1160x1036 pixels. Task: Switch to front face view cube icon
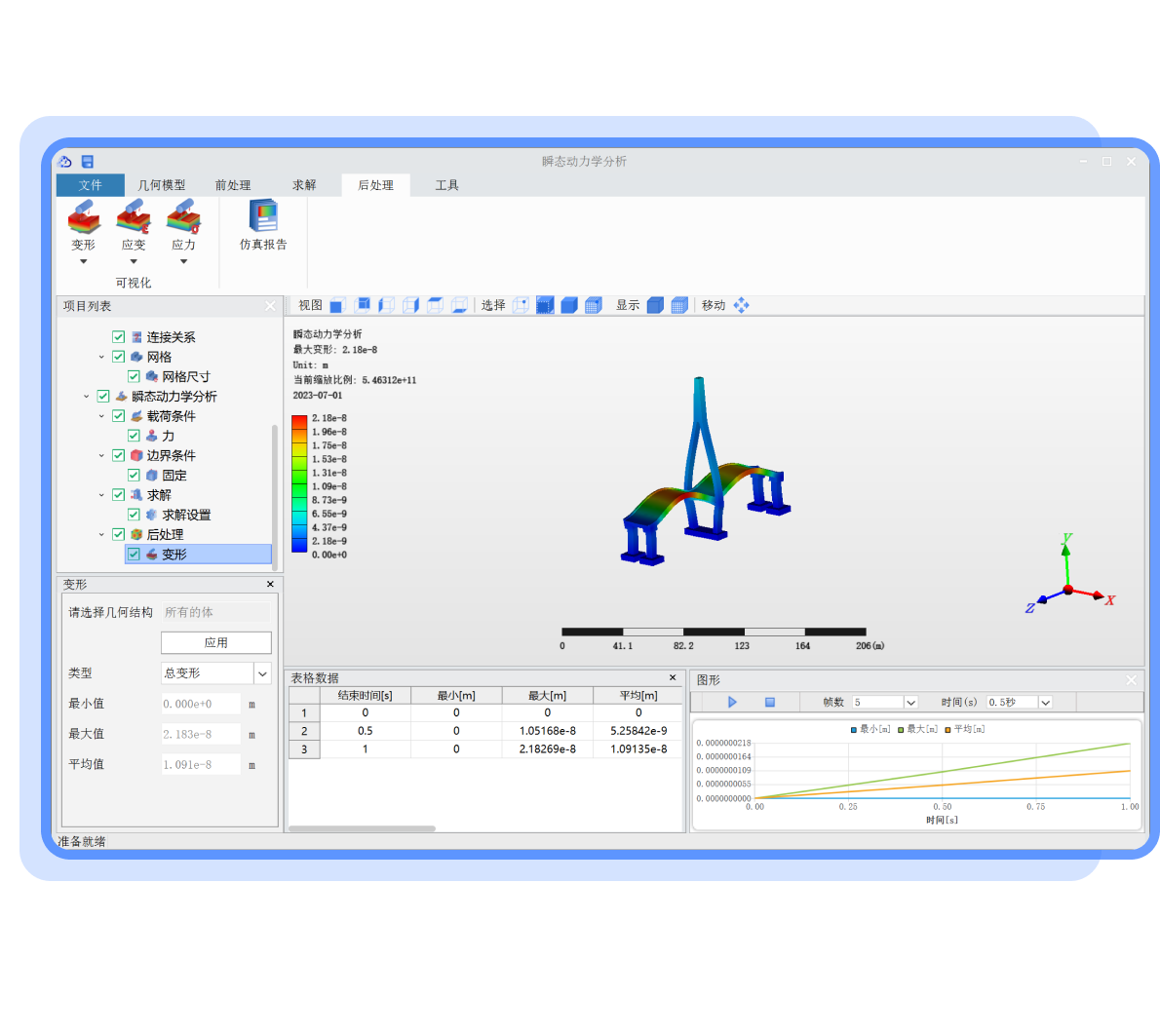coord(338,305)
